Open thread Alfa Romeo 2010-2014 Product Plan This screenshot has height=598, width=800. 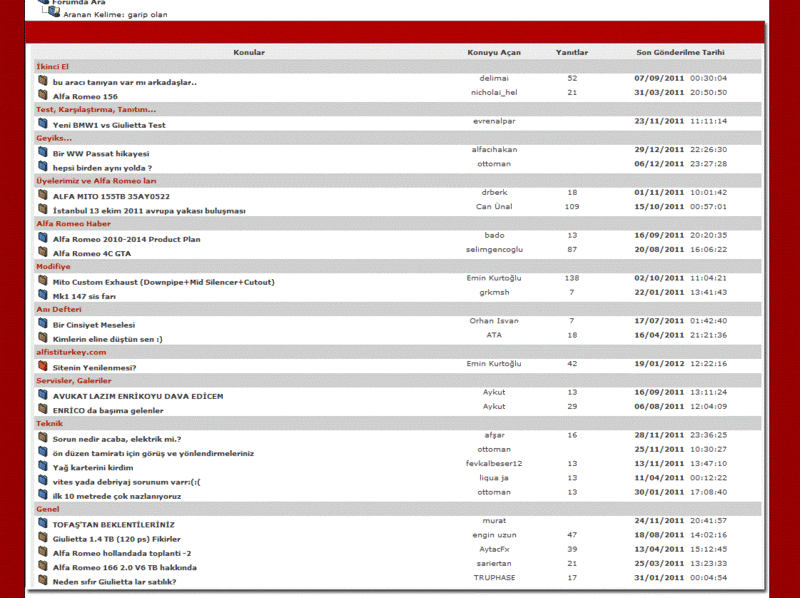(126, 239)
